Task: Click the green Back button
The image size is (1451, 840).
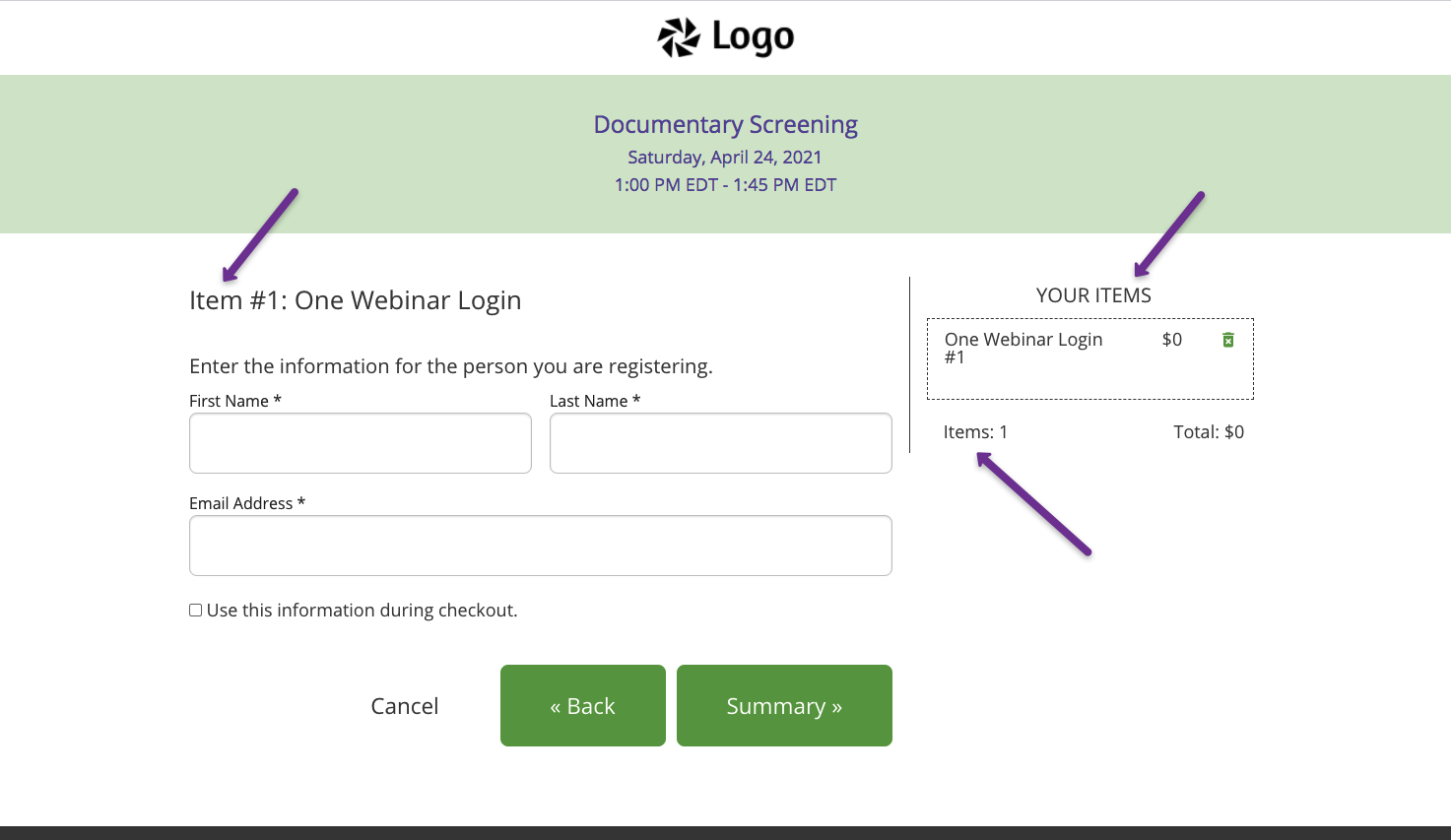Action: (583, 706)
